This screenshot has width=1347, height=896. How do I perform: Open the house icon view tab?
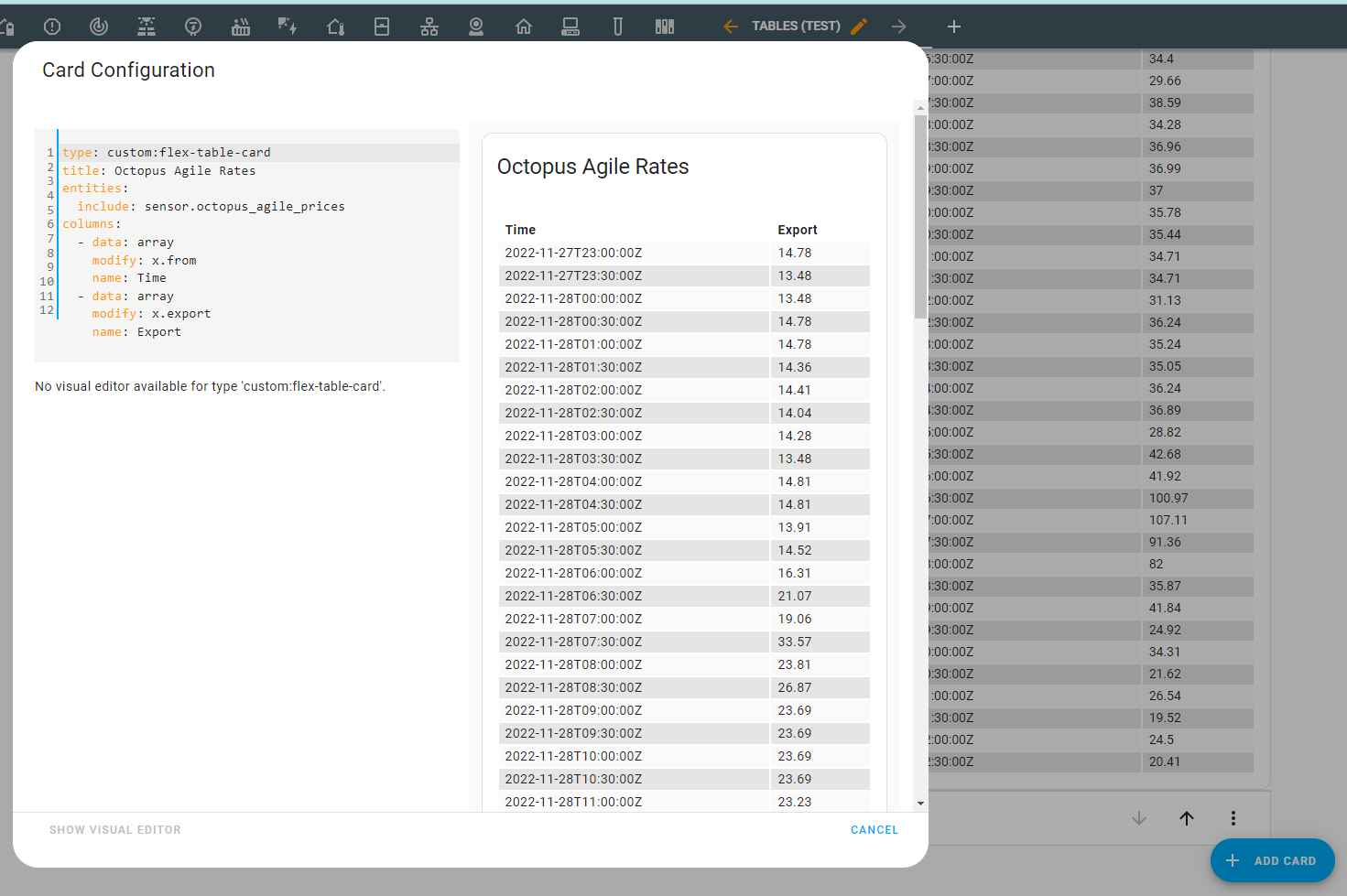524,27
